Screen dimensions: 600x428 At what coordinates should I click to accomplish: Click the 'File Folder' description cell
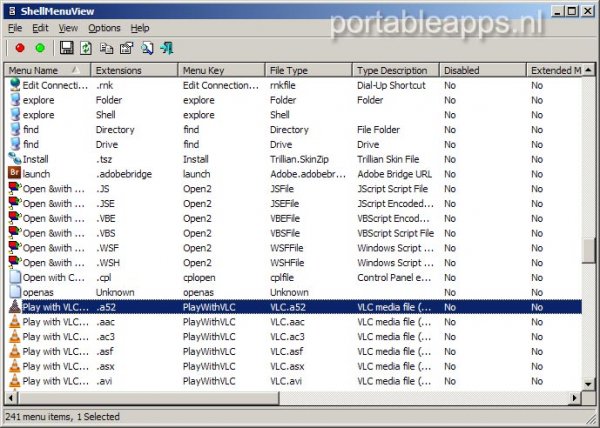tap(378, 130)
